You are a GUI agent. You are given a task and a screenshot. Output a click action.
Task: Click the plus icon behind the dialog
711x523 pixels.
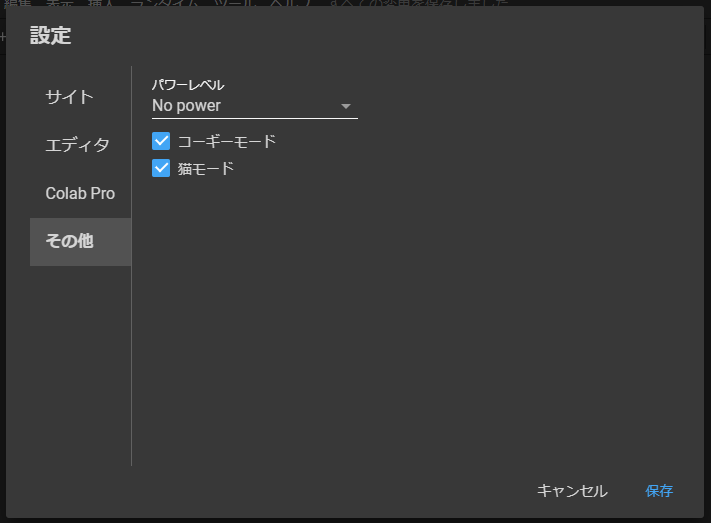tap(3, 37)
